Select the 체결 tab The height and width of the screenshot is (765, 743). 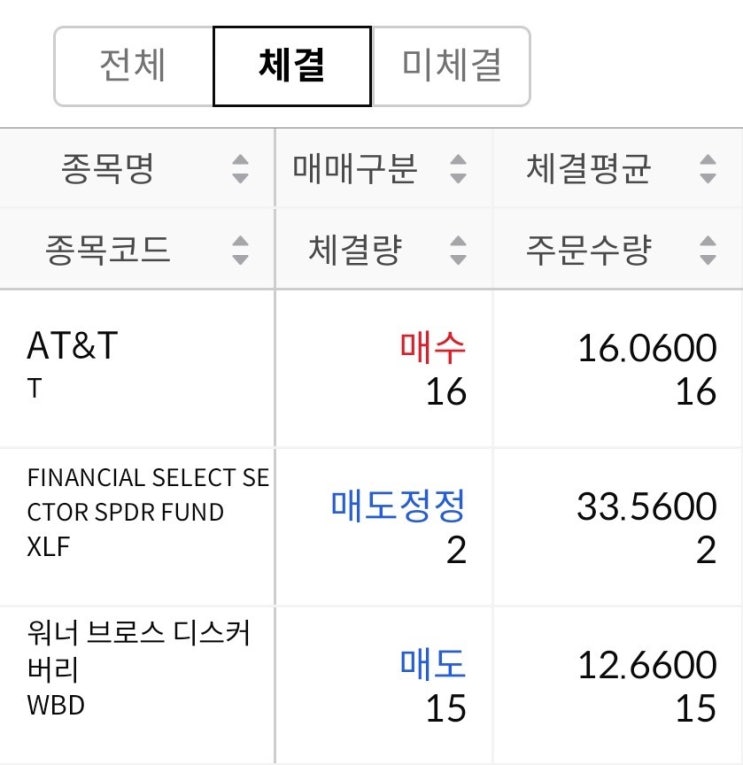coord(292,66)
